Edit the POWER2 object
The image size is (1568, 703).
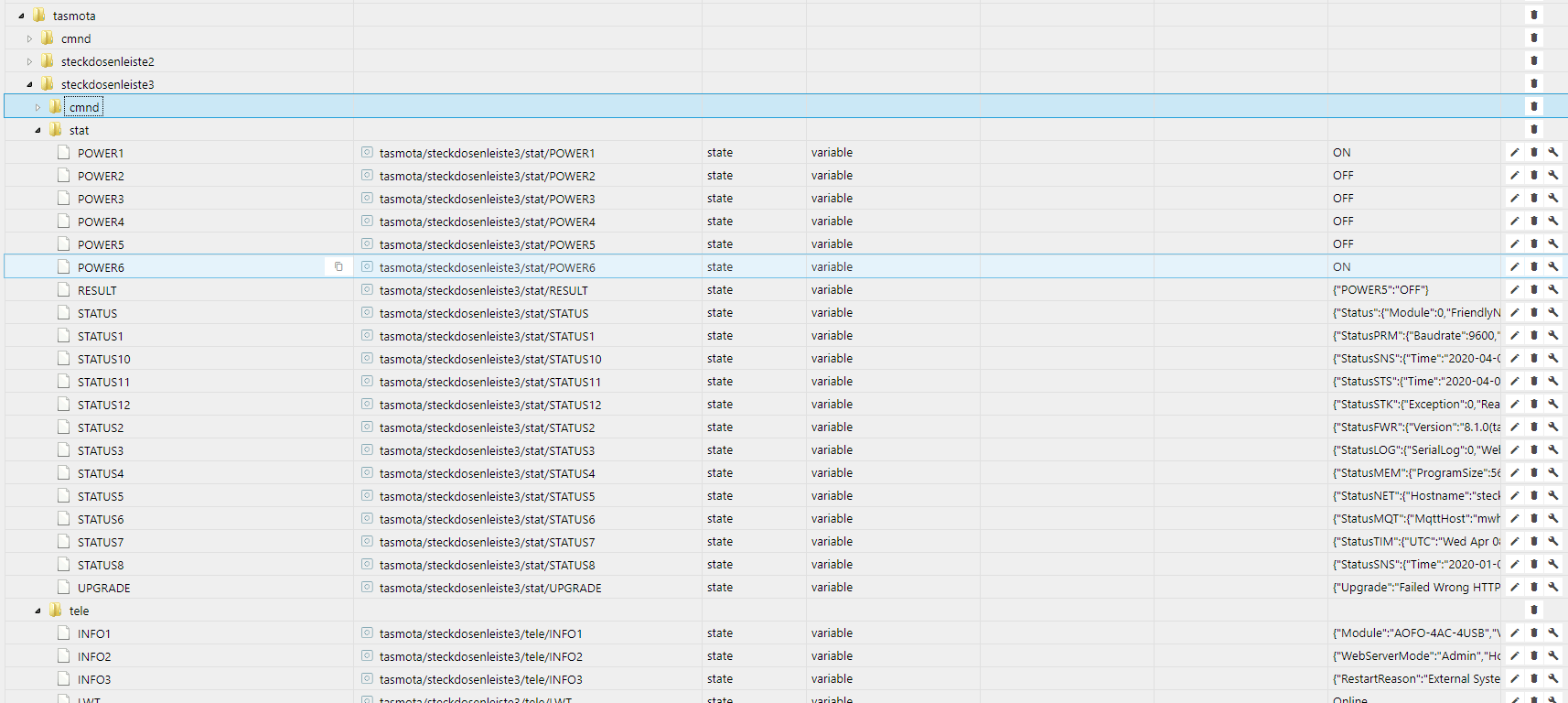point(1515,176)
